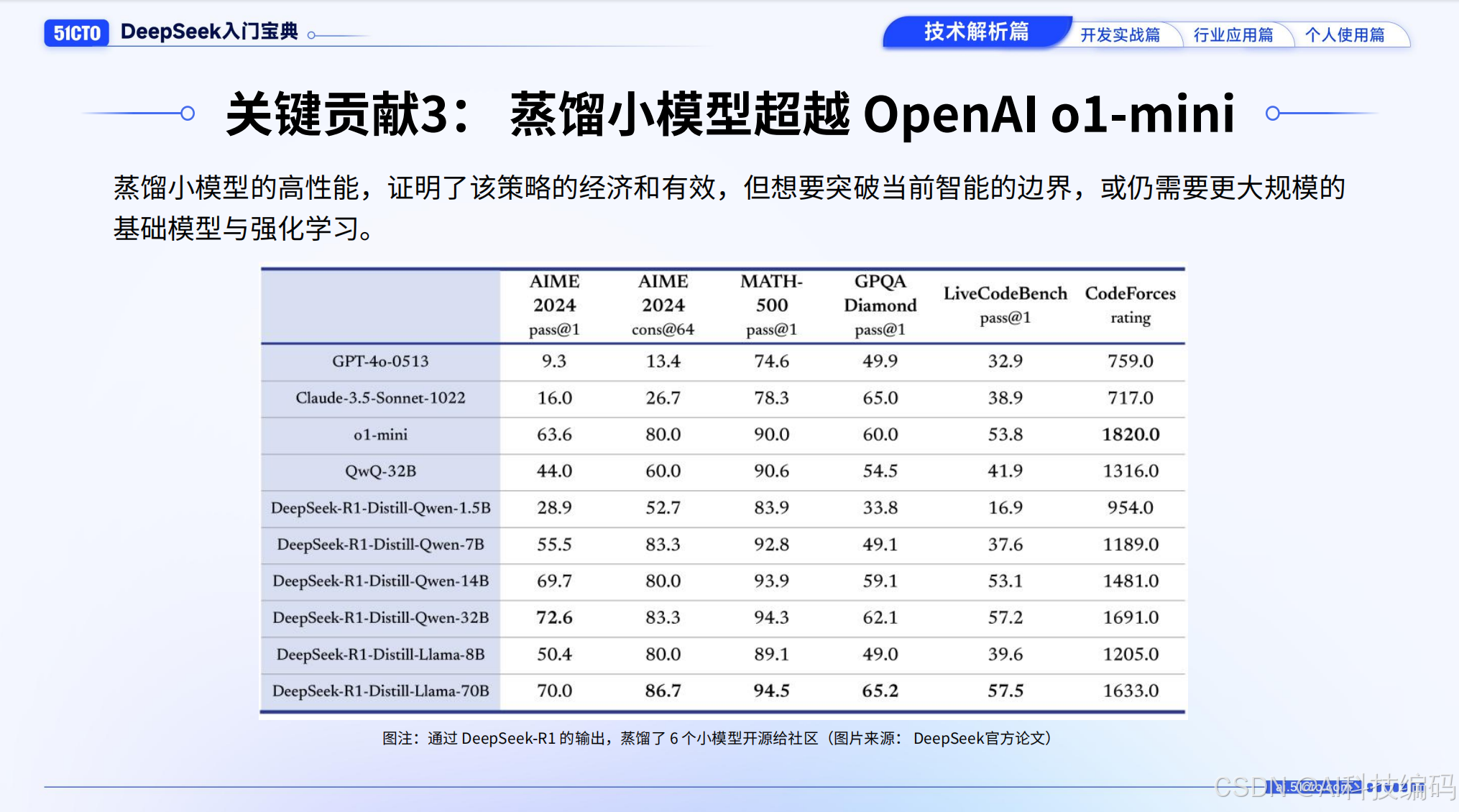Click the image caption below the table
This screenshot has height=812, width=1459.
pos(717,739)
